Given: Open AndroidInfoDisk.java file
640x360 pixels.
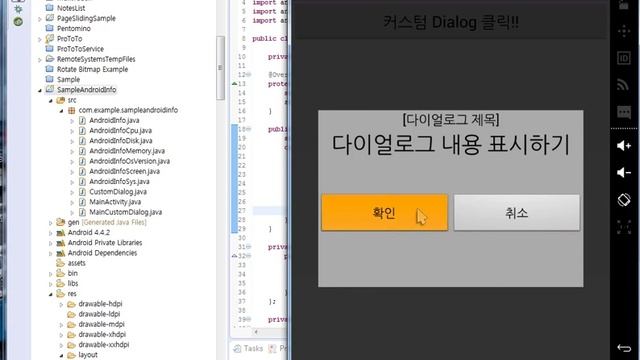Looking at the screenshot, I should (x=121, y=141).
